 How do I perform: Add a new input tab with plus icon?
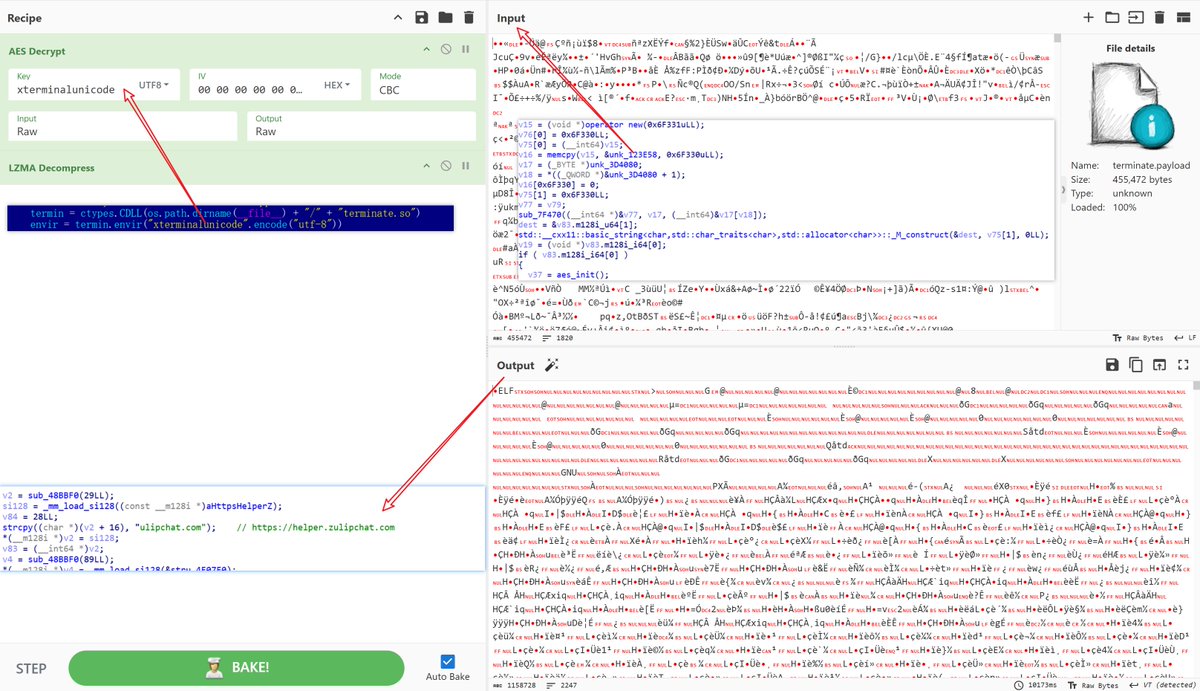click(1088, 17)
